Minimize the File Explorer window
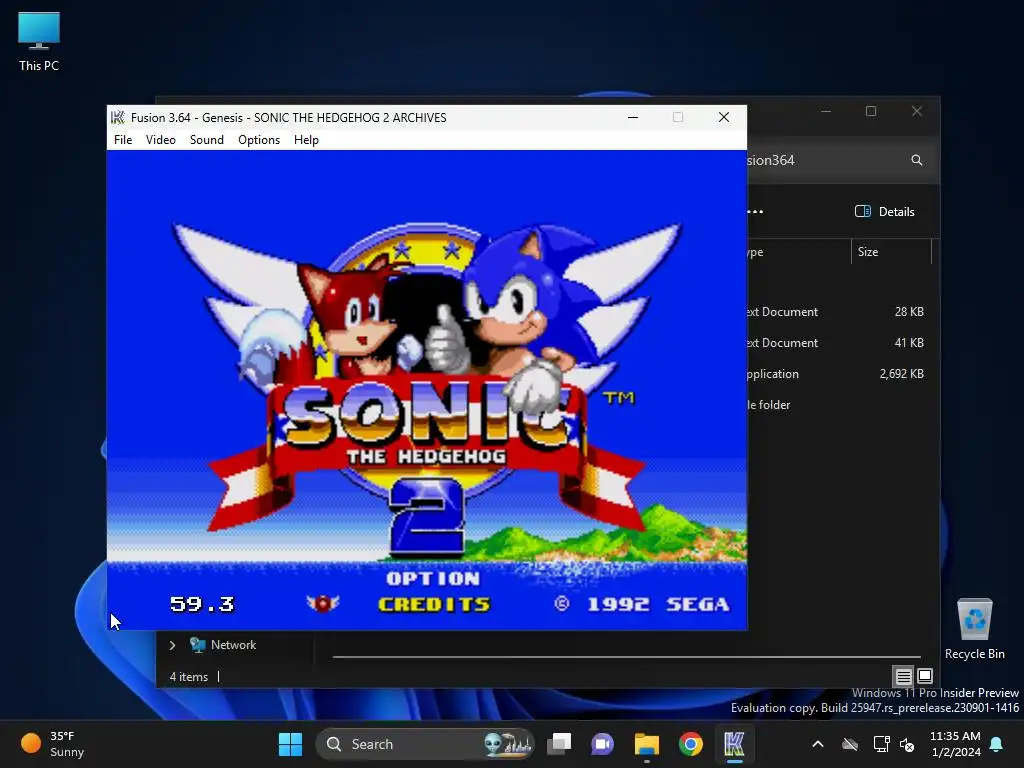The width and height of the screenshot is (1024, 768). click(x=826, y=112)
